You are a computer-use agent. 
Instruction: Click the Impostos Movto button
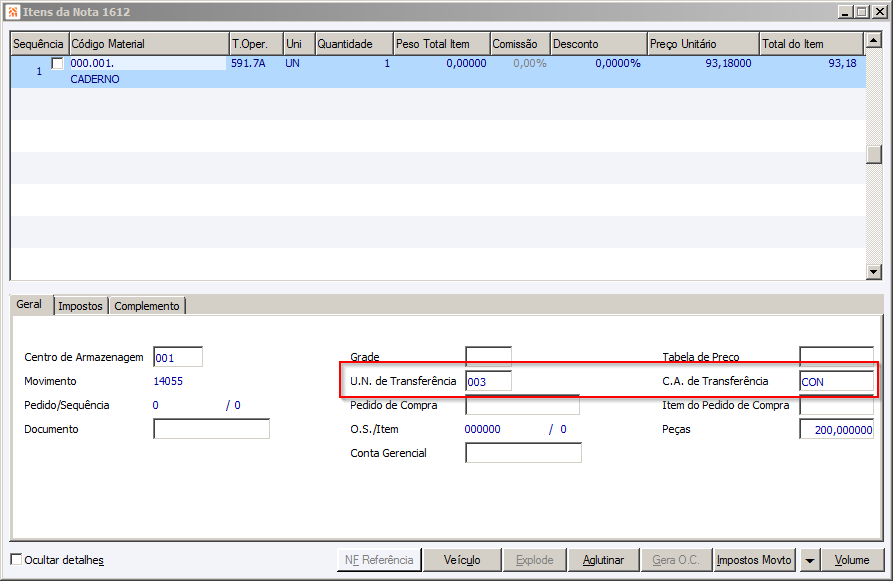coord(754,560)
